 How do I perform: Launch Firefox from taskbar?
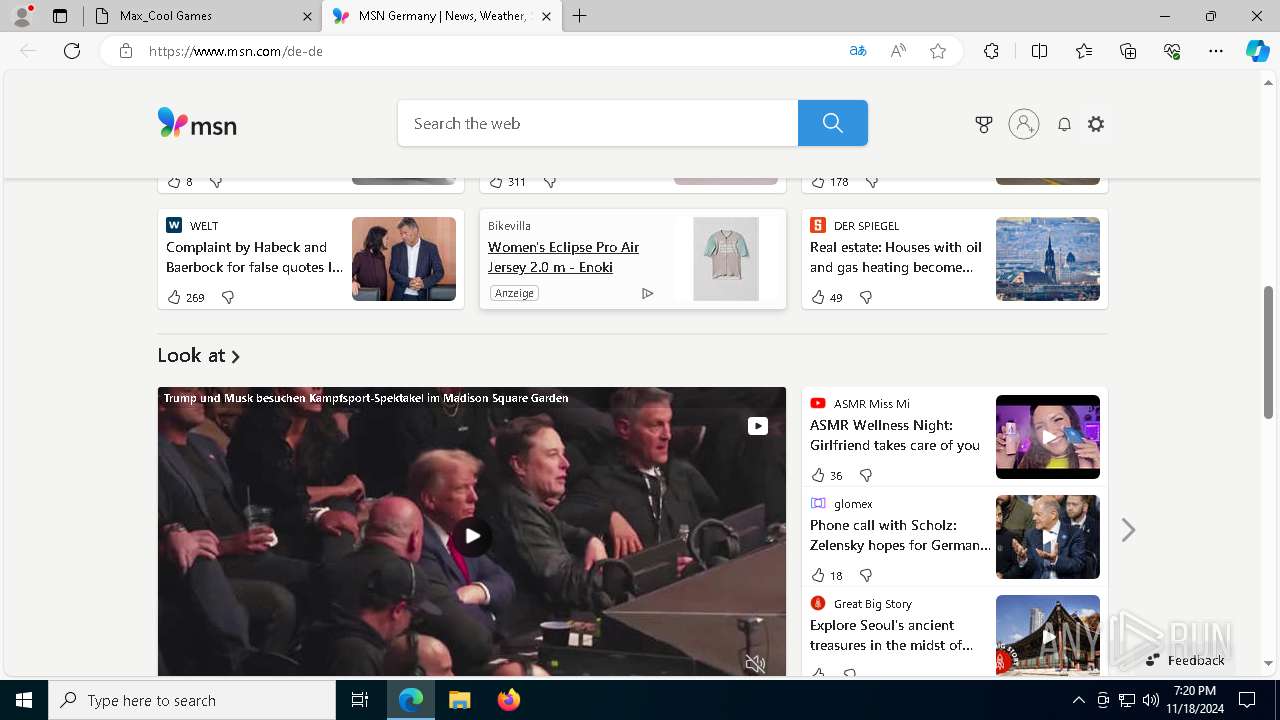pos(509,700)
